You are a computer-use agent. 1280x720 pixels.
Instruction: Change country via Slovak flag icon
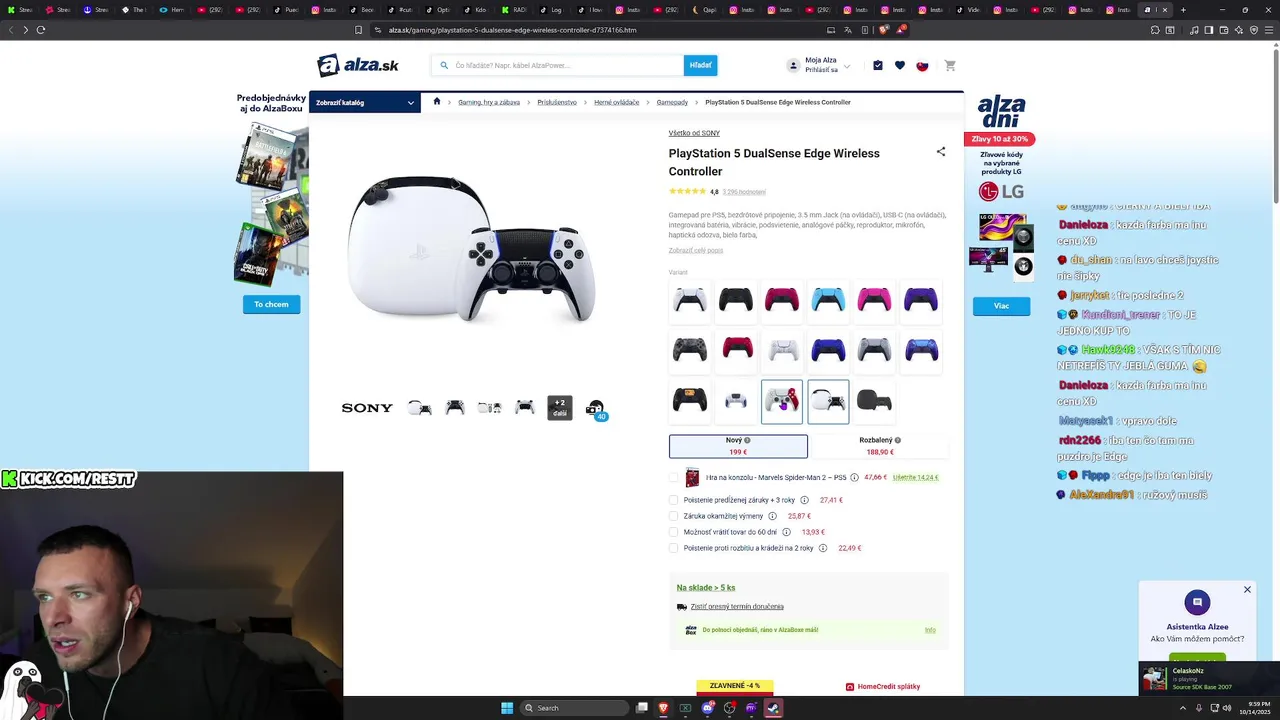[x=923, y=66]
